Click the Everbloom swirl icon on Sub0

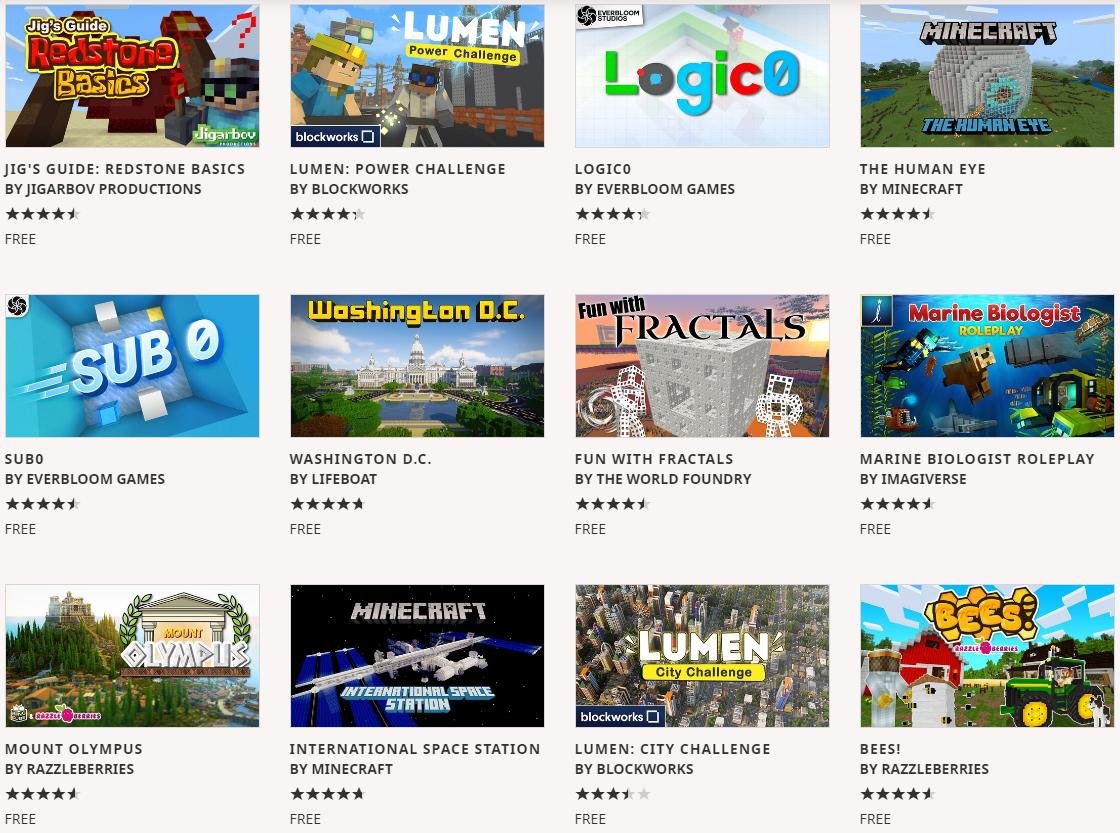(x=17, y=306)
